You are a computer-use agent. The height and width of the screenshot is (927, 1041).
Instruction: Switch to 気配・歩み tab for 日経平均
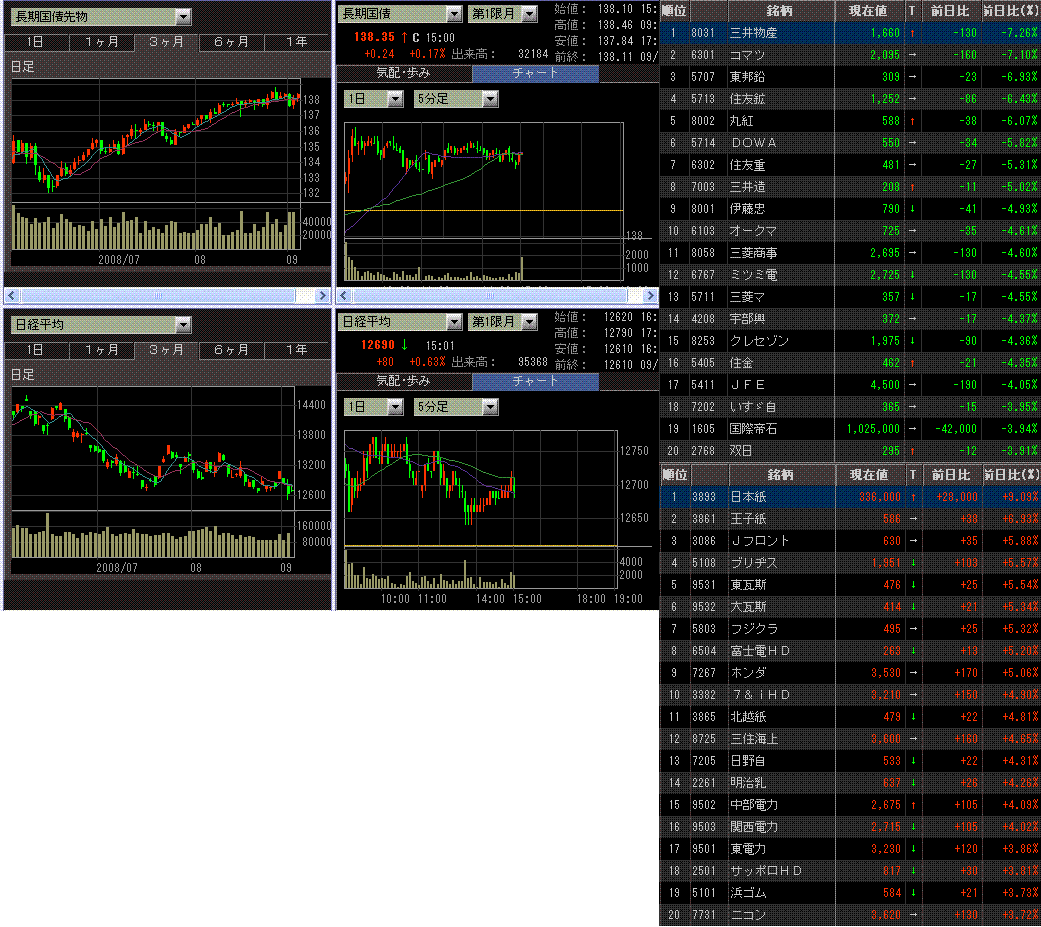404,381
